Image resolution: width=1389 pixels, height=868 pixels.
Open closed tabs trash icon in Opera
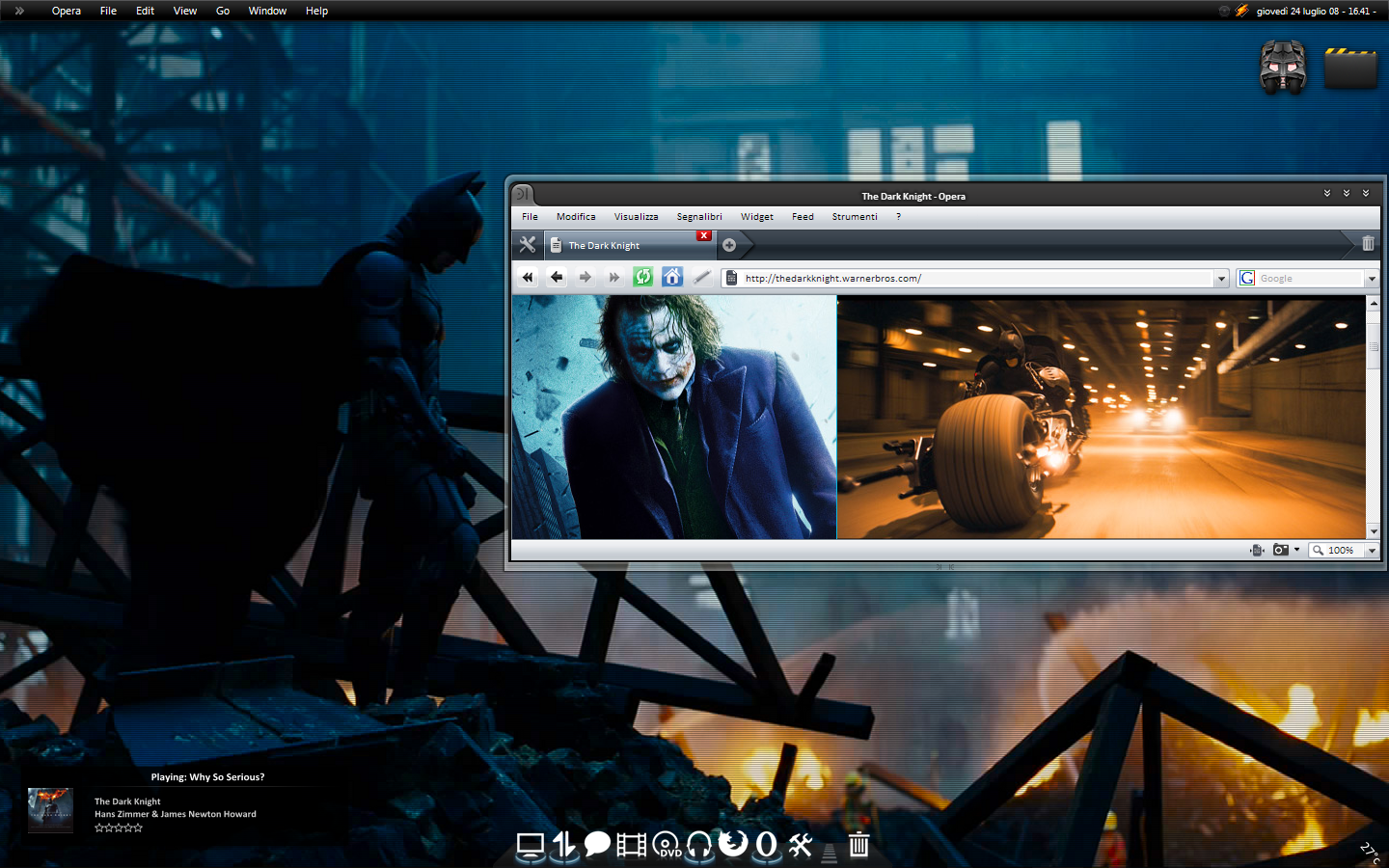(x=1368, y=243)
